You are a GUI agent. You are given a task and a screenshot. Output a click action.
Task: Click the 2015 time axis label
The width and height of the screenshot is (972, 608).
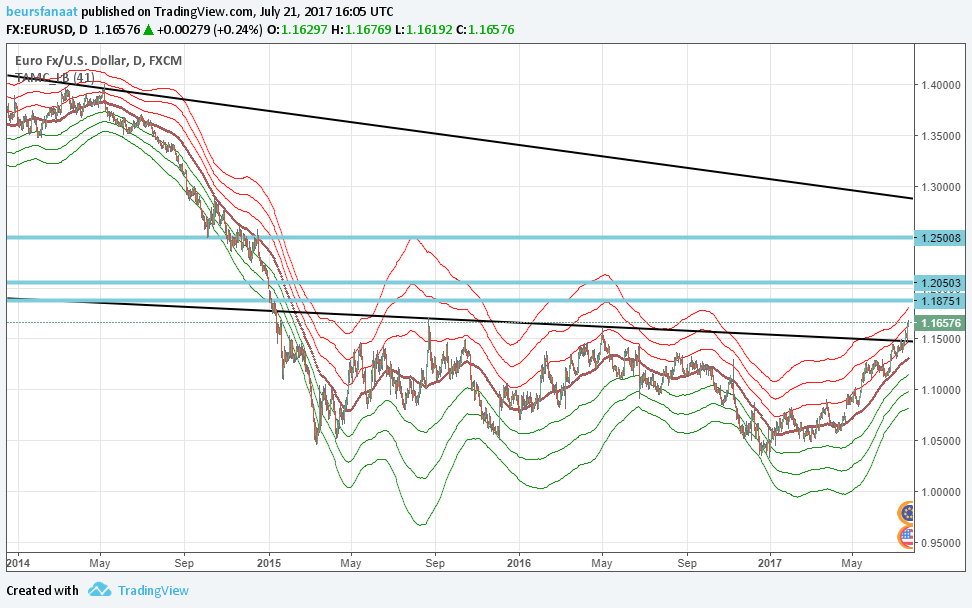[268, 563]
